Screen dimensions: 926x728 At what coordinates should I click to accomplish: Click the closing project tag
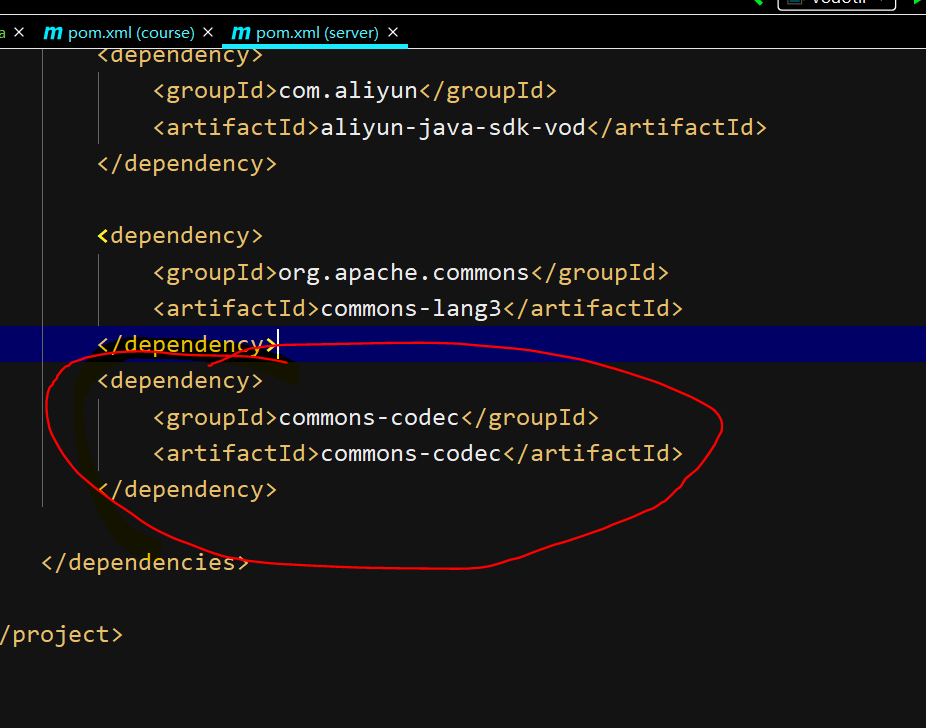coord(61,635)
